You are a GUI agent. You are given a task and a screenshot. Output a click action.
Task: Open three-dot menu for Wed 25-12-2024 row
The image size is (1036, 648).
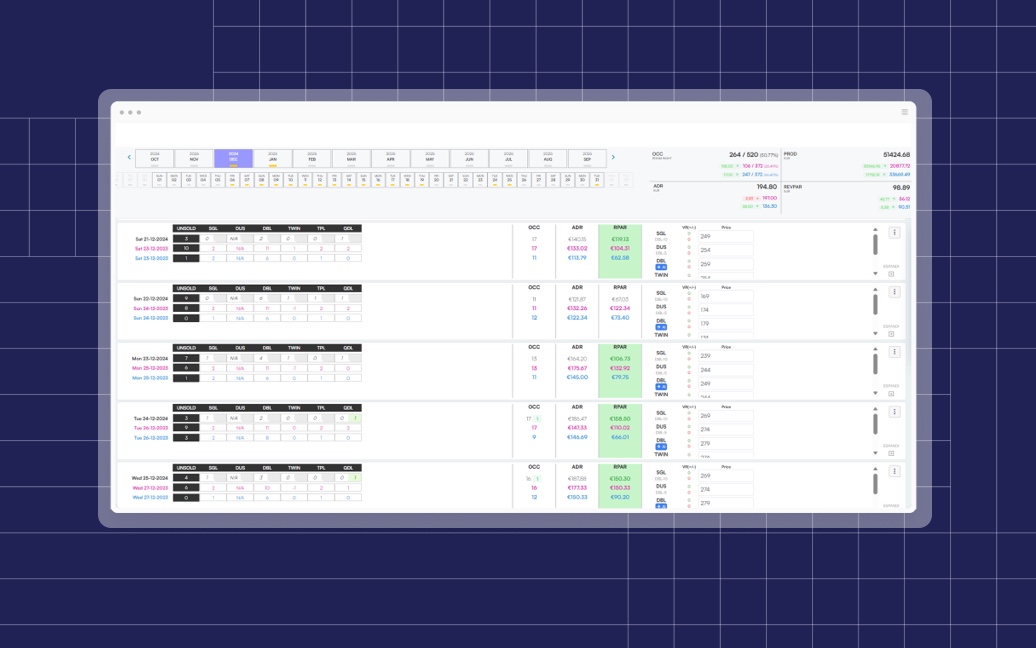pos(894,472)
